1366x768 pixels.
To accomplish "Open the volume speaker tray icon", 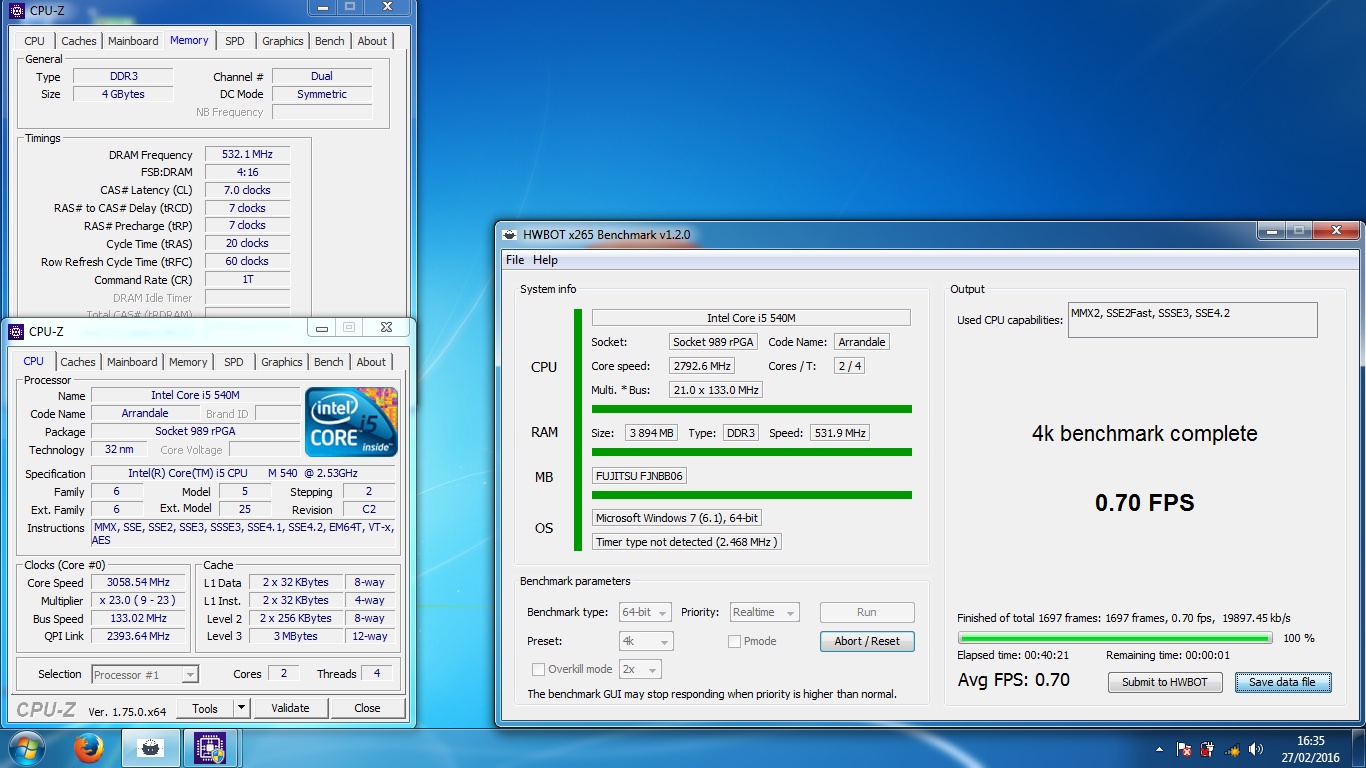I will click(x=1256, y=749).
